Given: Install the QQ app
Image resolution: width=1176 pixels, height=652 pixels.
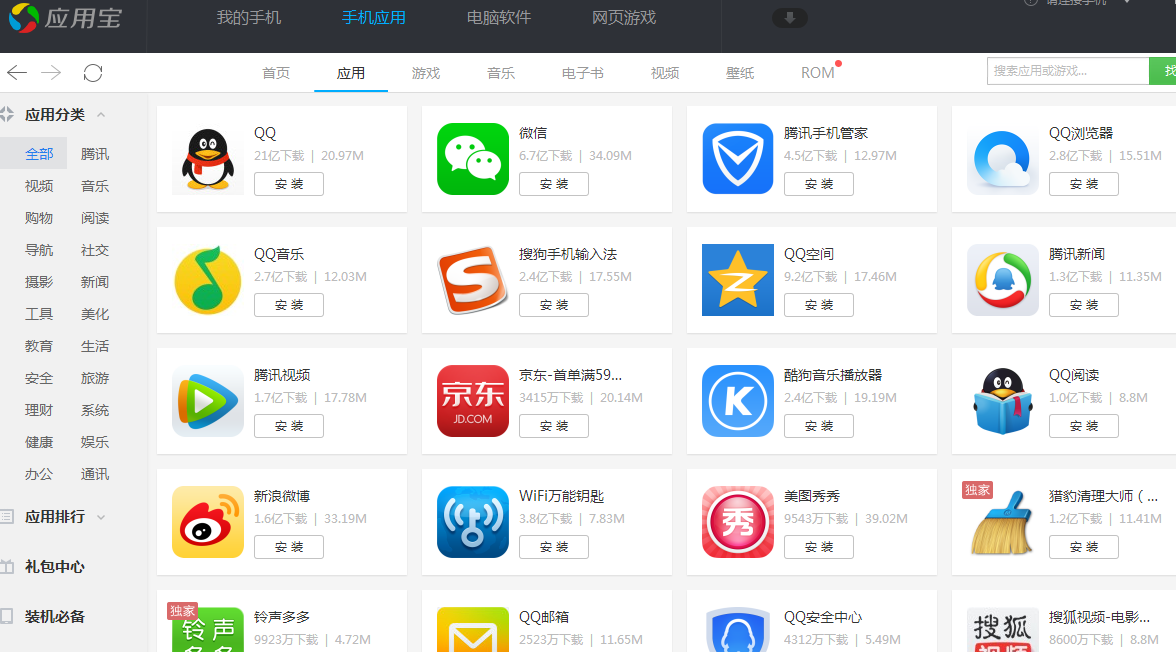Looking at the screenshot, I should point(289,184).
